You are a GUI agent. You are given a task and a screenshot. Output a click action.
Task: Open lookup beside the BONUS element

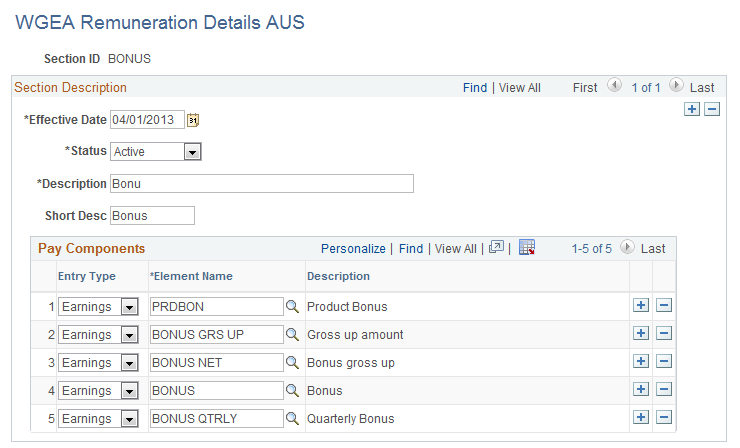pyautogui.click(x=292, y=391)
